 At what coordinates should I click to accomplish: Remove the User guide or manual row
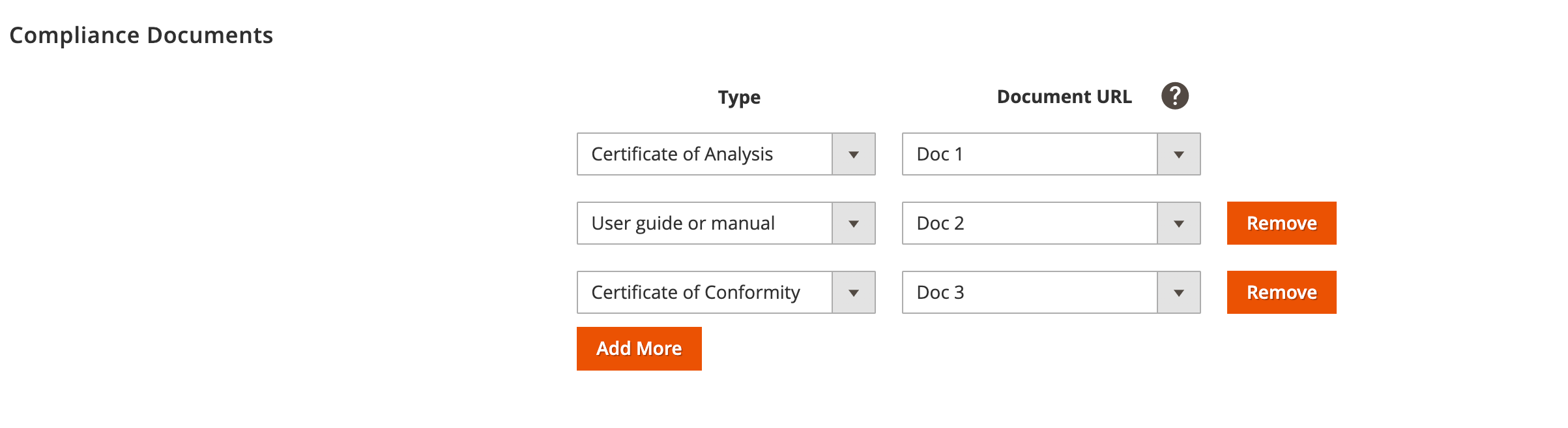(1281, 223)
